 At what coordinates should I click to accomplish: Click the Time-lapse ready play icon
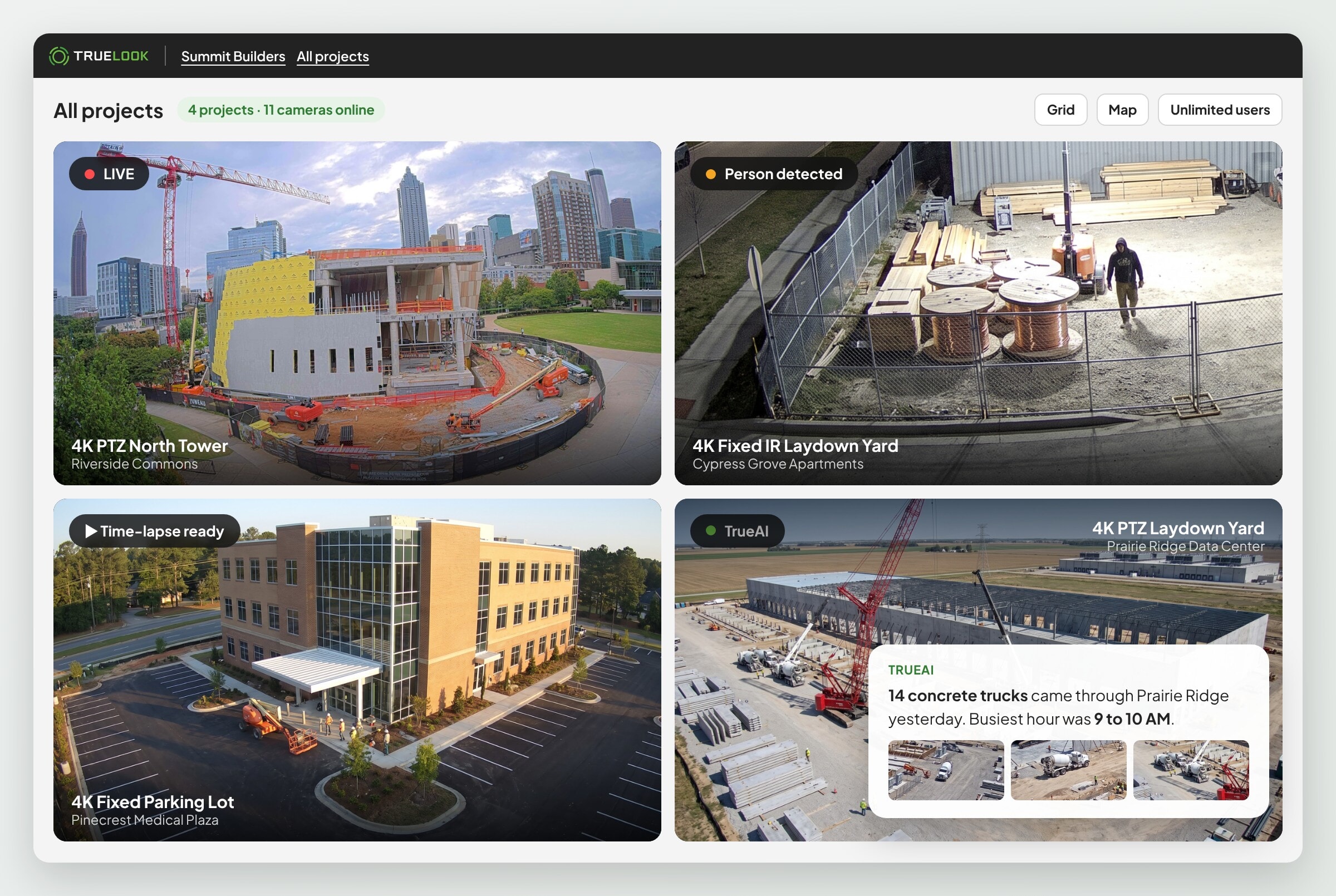[91, 531]
